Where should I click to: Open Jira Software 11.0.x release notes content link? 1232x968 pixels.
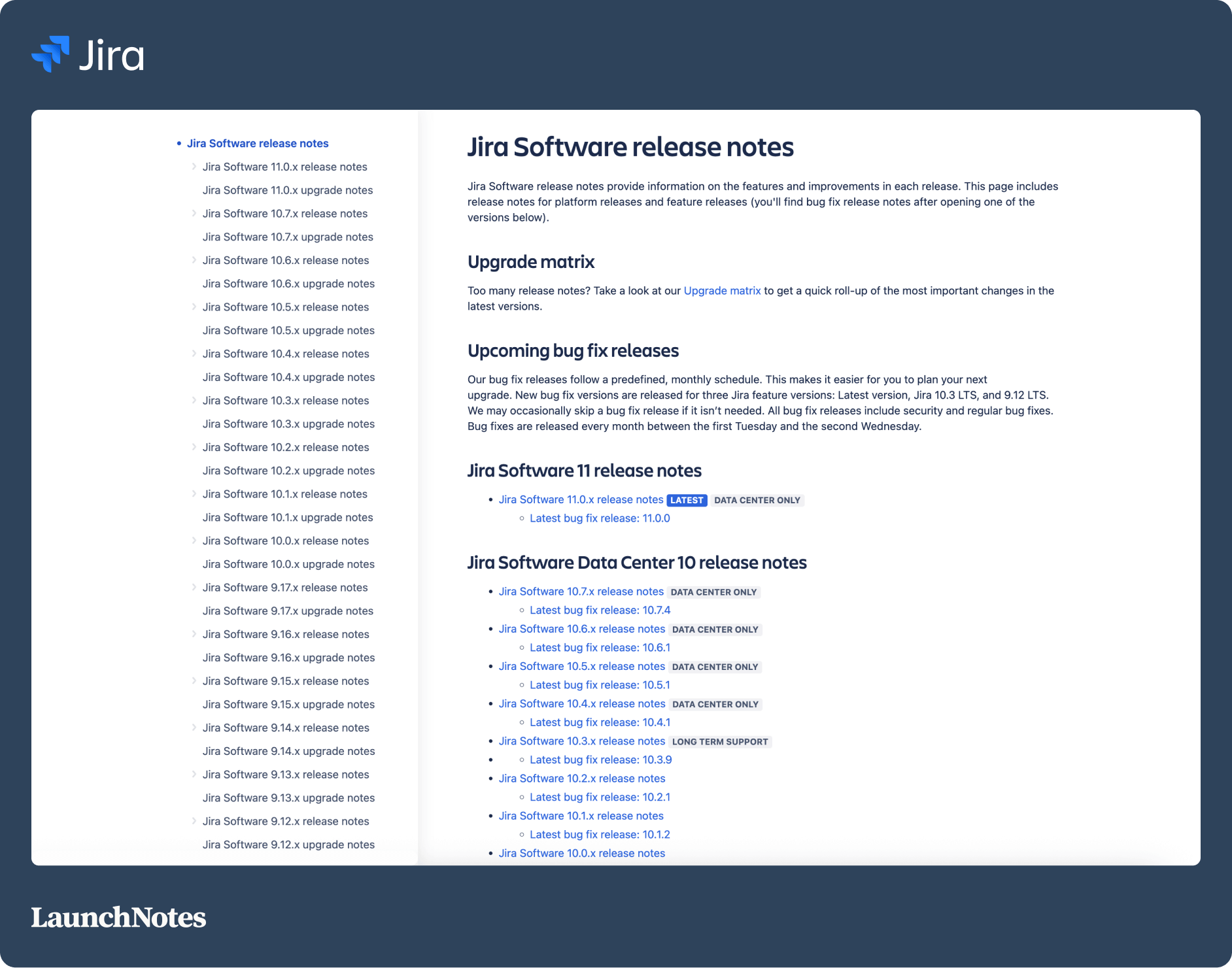point(581,499)
